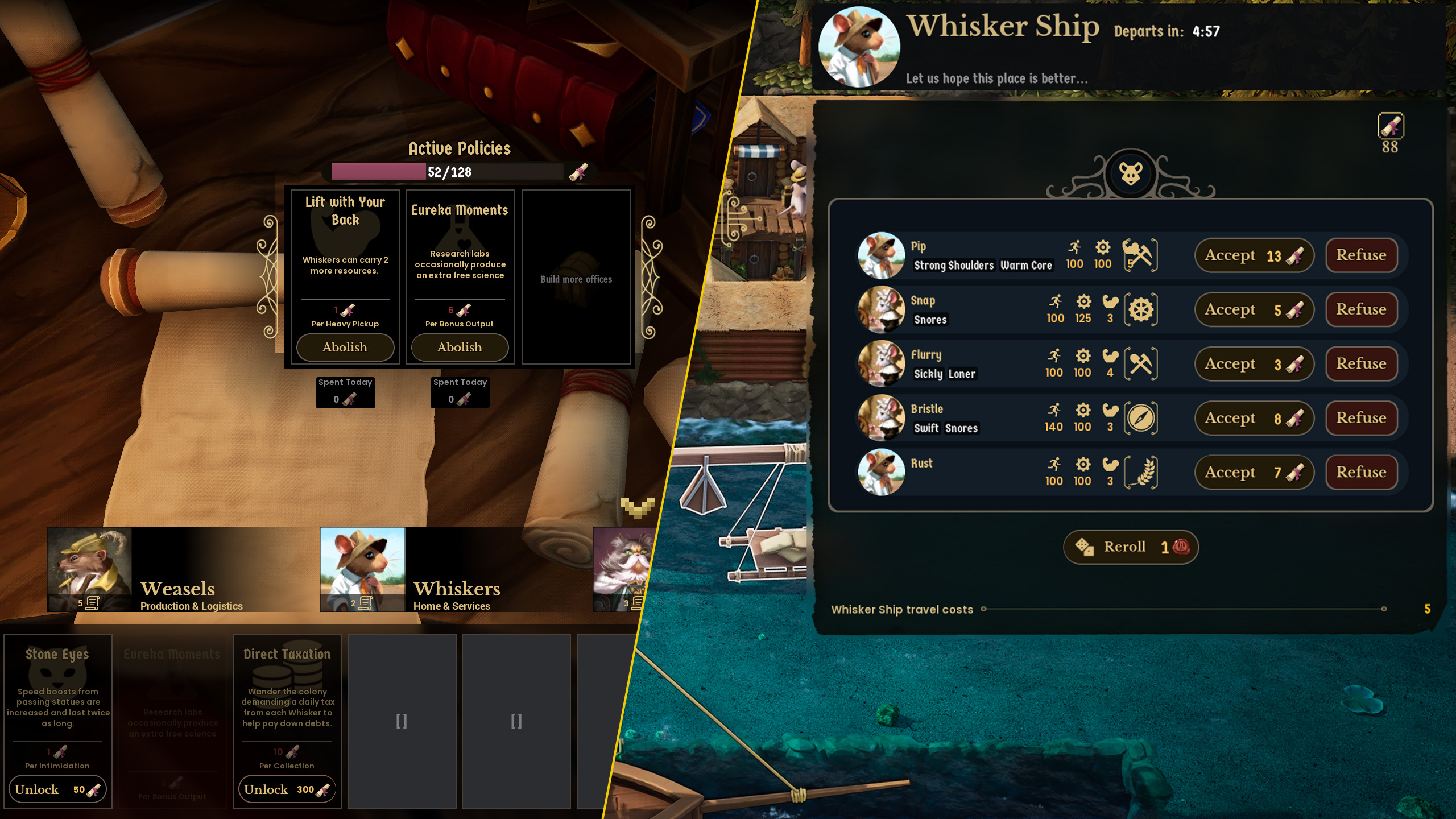Screen dimensions: 1456x819
Task: Open the Whiskers Home & Services tab
Action: [x=455, y=569]
